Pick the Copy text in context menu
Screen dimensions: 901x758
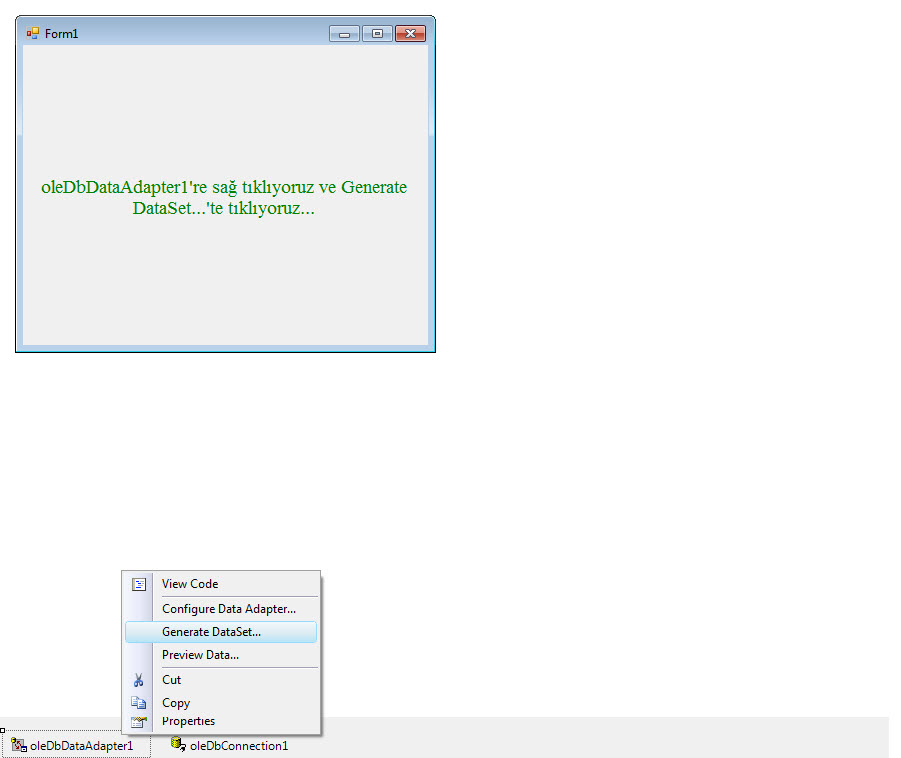point(176,703)
